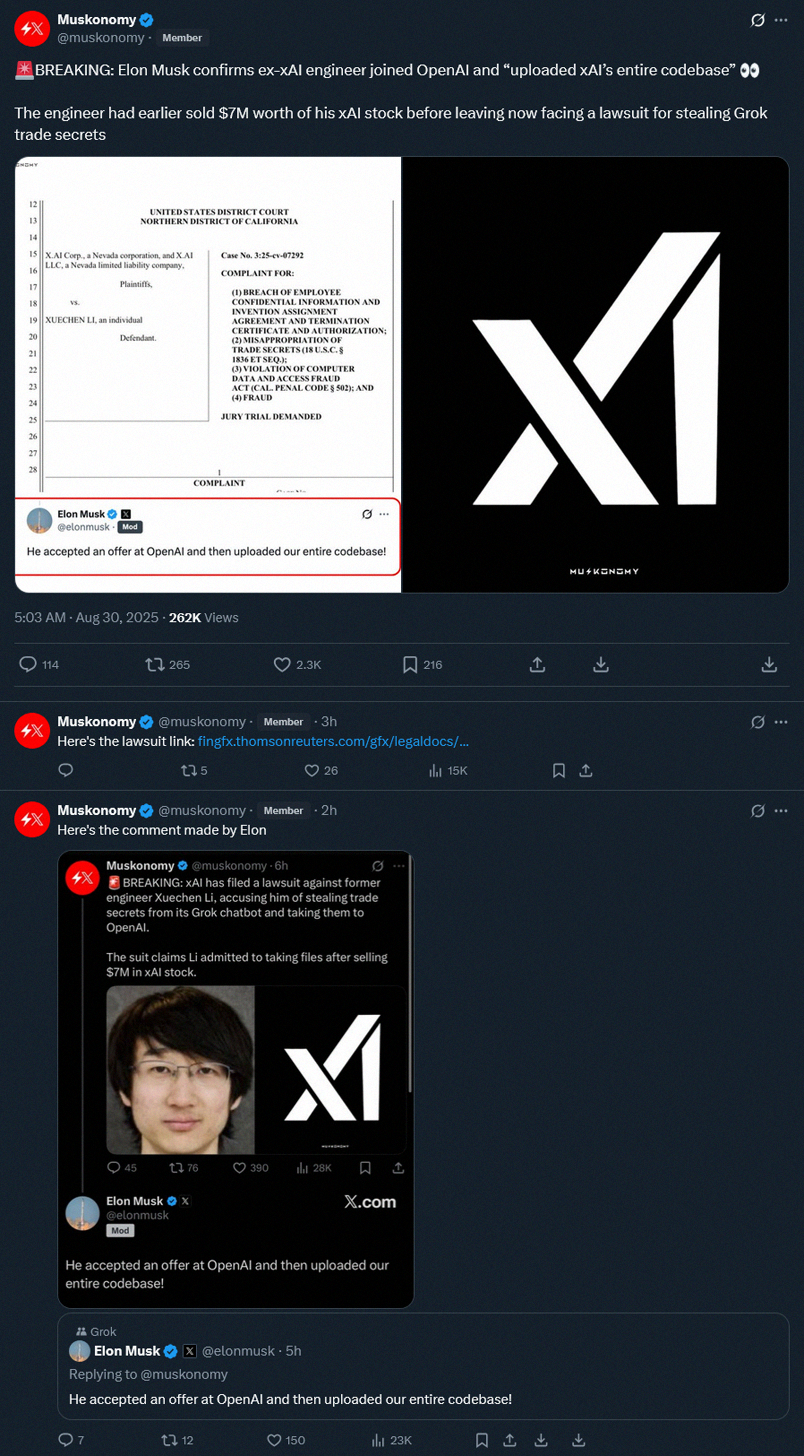Click the share icon on the main tweet
The width and height of the screenshot is (804, 1456).
536,664
